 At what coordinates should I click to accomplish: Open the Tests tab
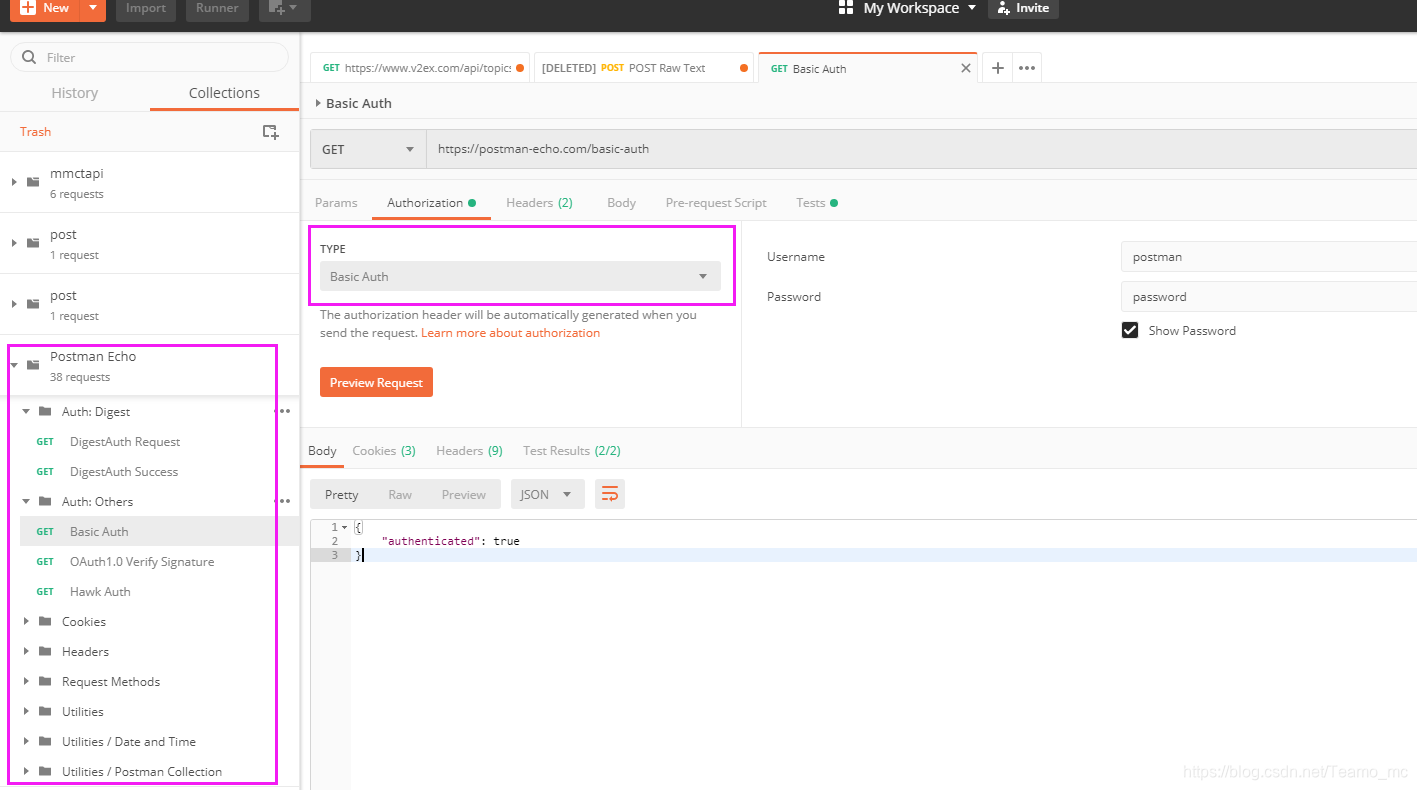click(x=816, y=202)
